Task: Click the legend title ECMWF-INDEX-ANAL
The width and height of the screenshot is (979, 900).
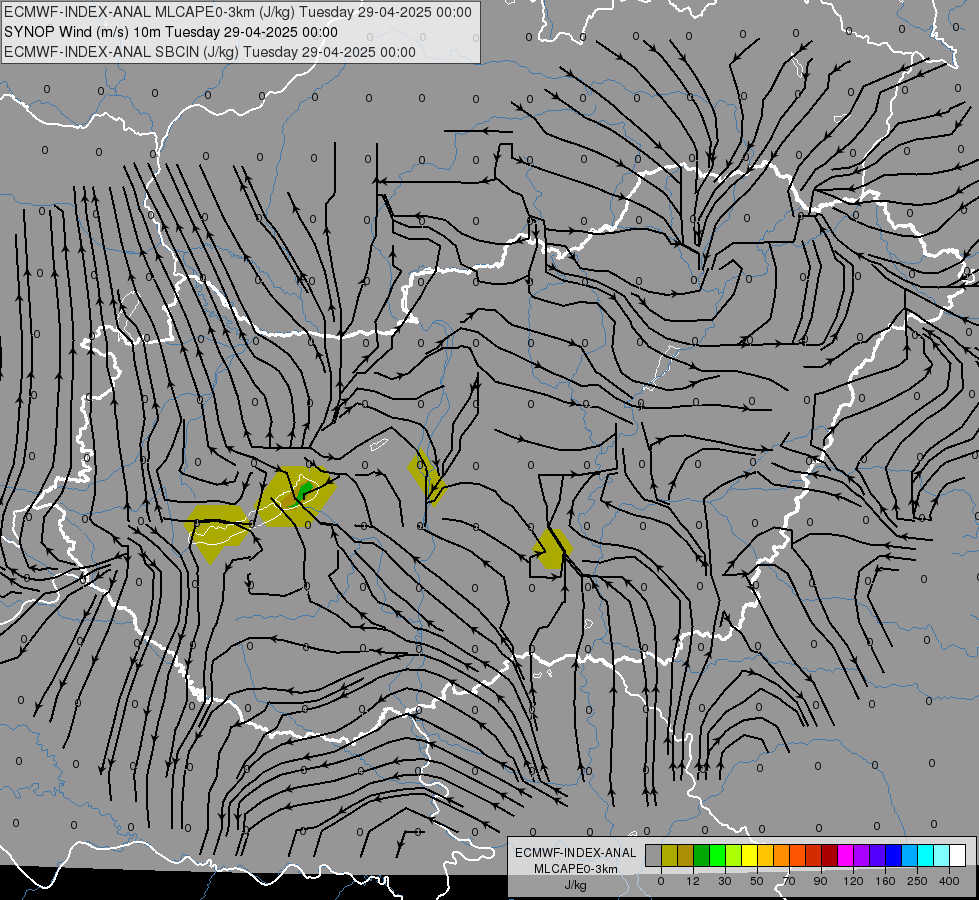Action: click(x=576, y=853)
